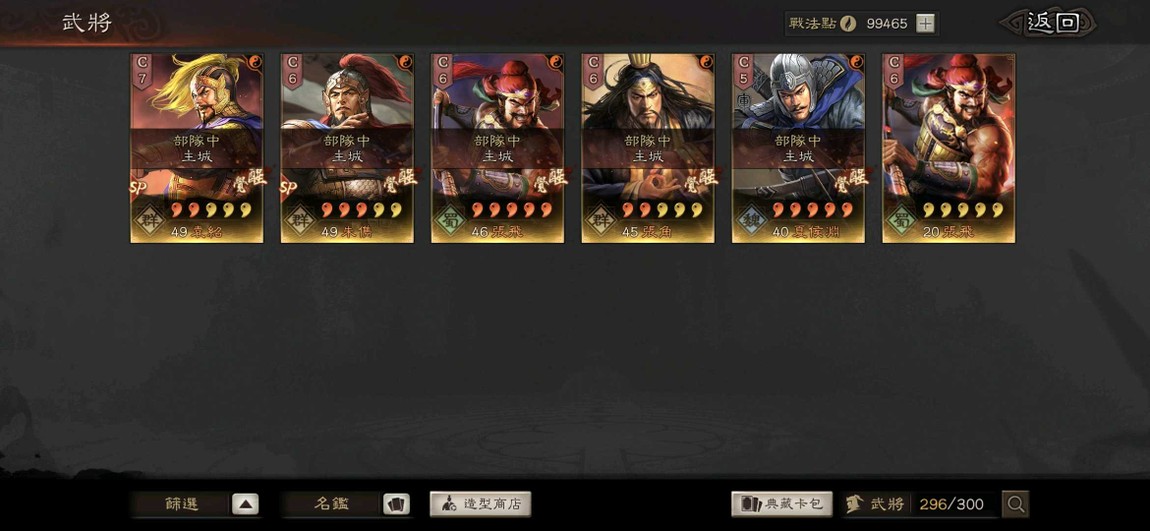Open 造型商店 skin shop
The width and height of the screenshot is (1150, 531).
[480, 505]
